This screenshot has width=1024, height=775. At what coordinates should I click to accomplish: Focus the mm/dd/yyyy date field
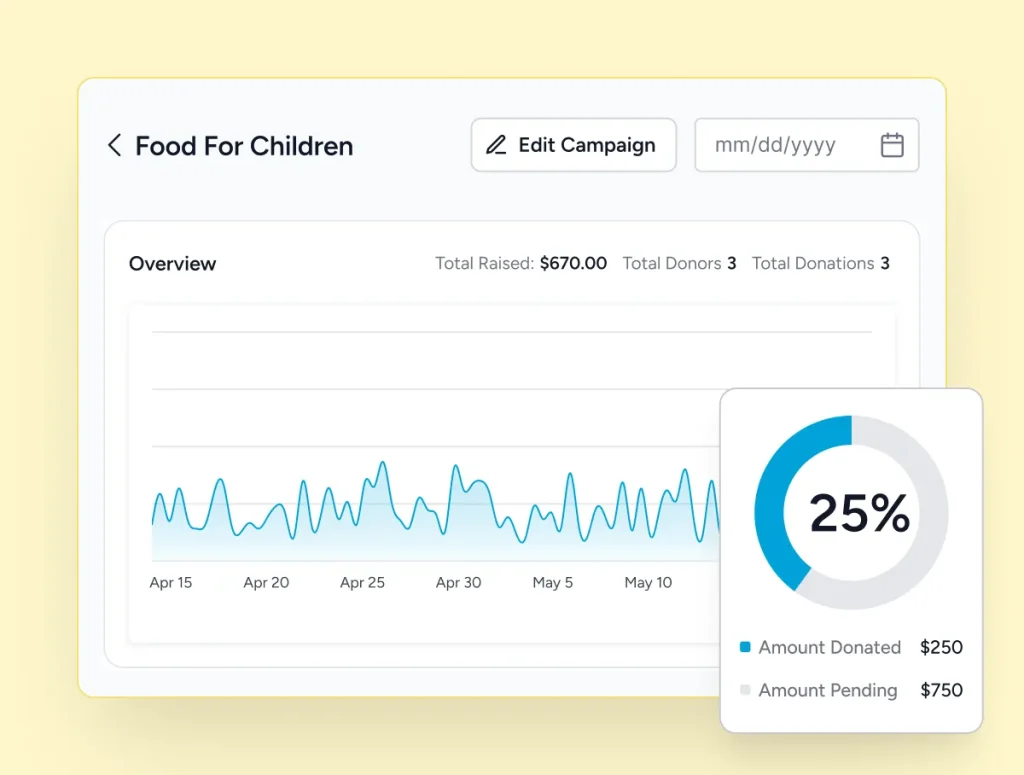pyautogui.click(x=807, y=145)
